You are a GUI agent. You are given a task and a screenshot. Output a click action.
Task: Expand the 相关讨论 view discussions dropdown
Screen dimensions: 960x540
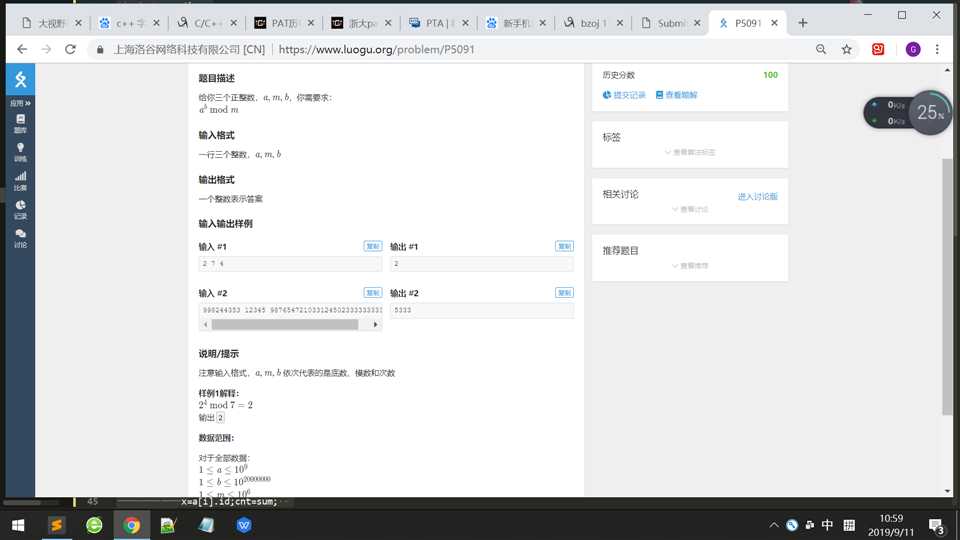click(689, 209)
